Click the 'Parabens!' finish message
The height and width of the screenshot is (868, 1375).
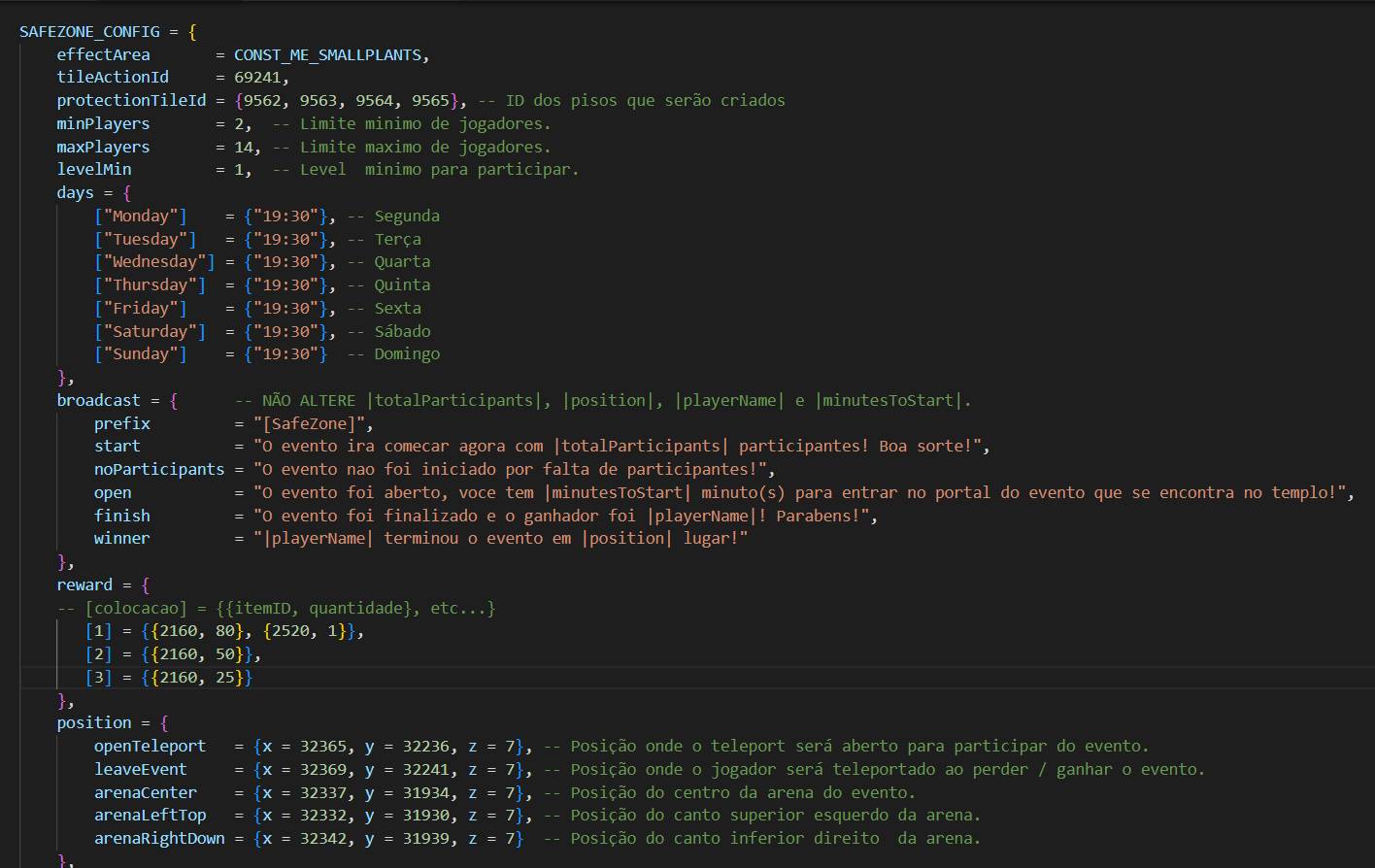pos(561,517)
